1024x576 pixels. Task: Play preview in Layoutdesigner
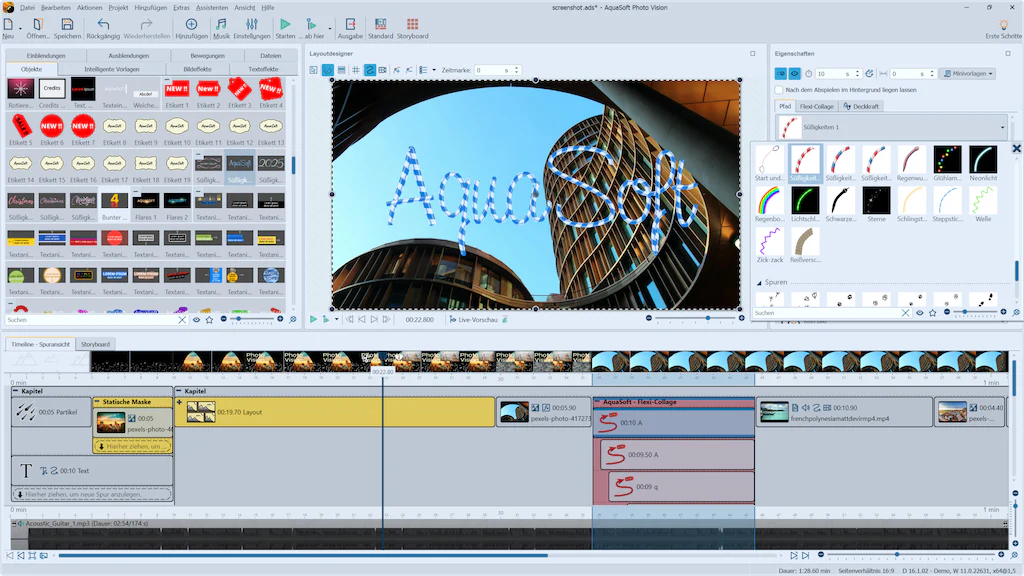tap(313, 319)
